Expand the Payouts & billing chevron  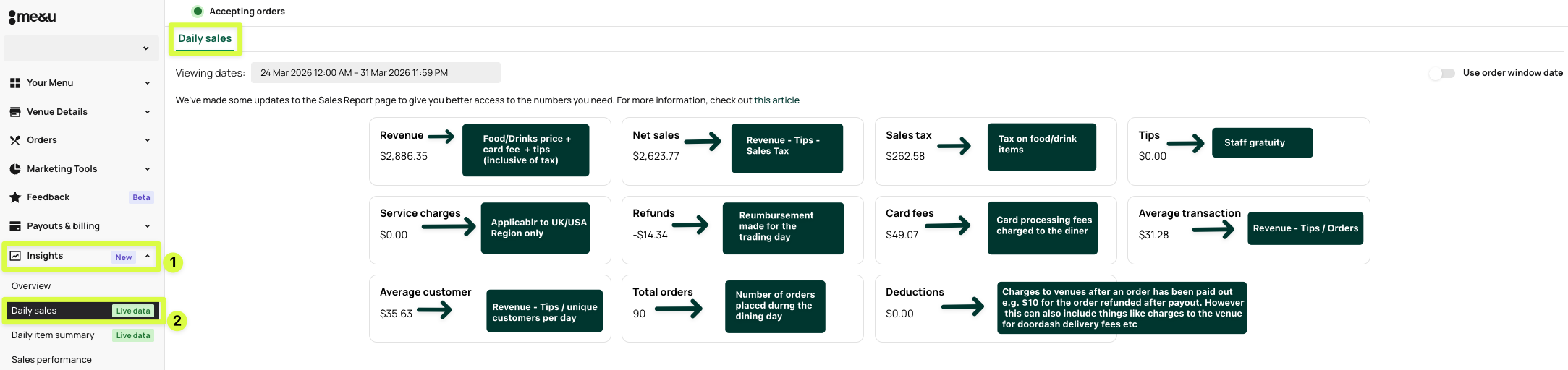pyautogui.click(x=148, y=226)
